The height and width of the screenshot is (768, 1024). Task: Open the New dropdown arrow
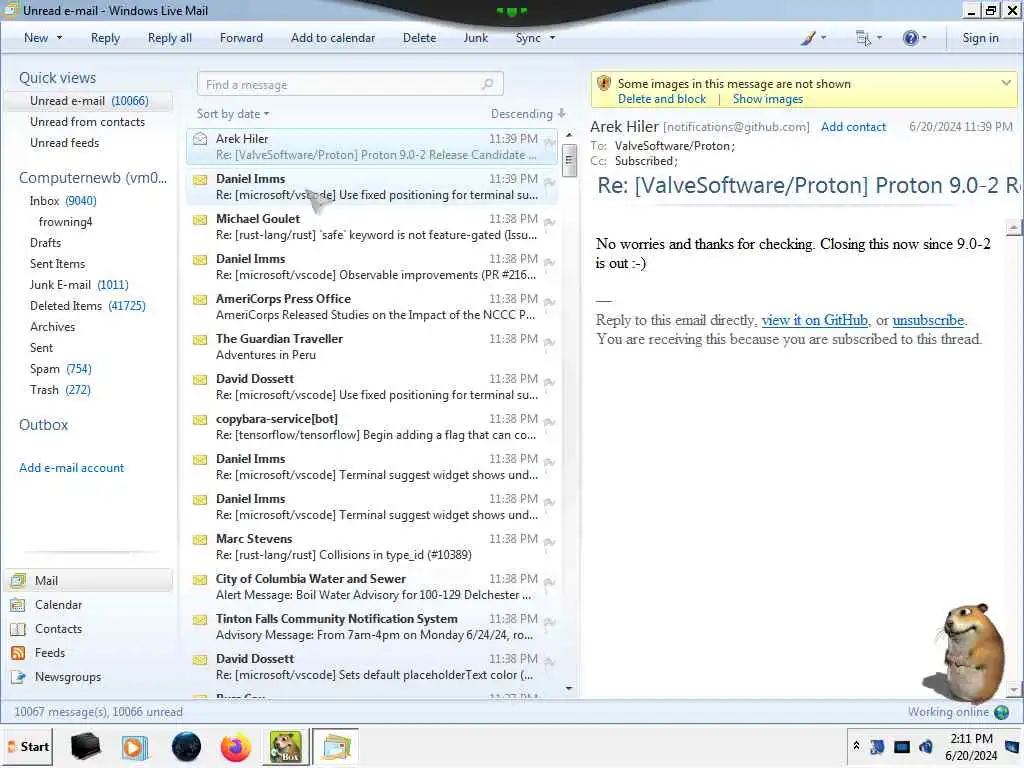[x=59, y=38]
